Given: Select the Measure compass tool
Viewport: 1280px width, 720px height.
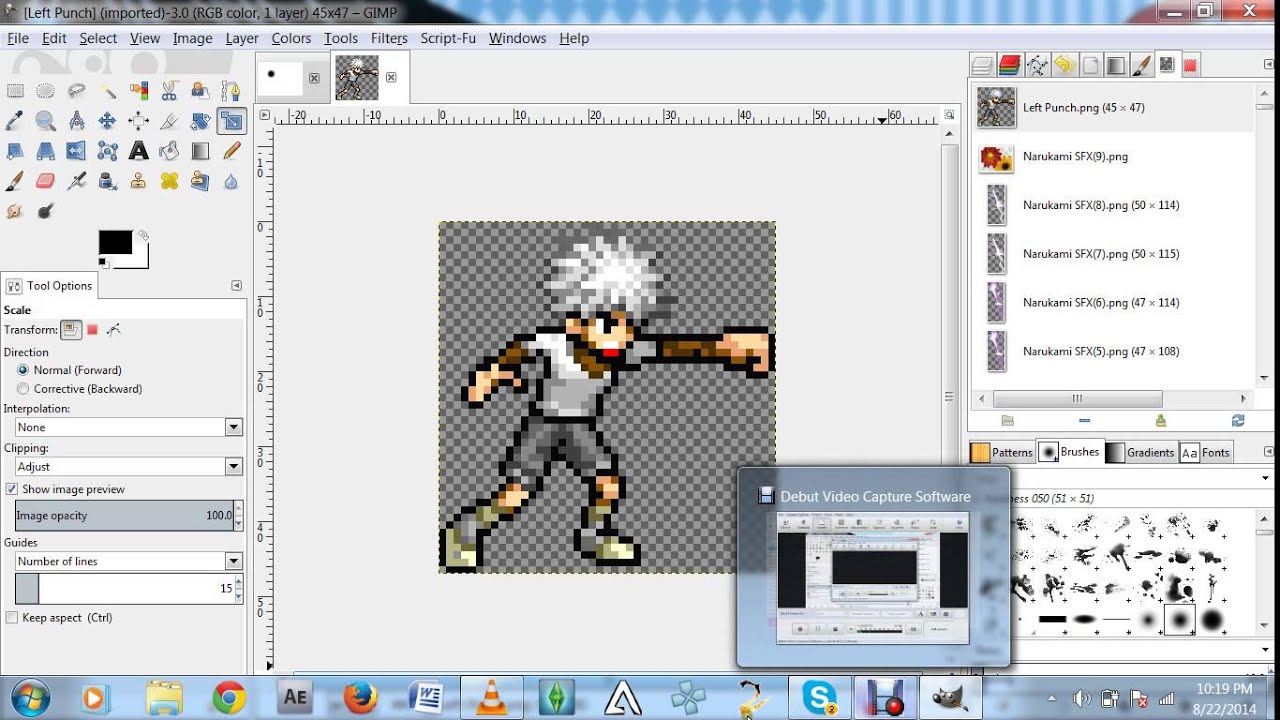Looking at the screenshot, I should 76,121.
